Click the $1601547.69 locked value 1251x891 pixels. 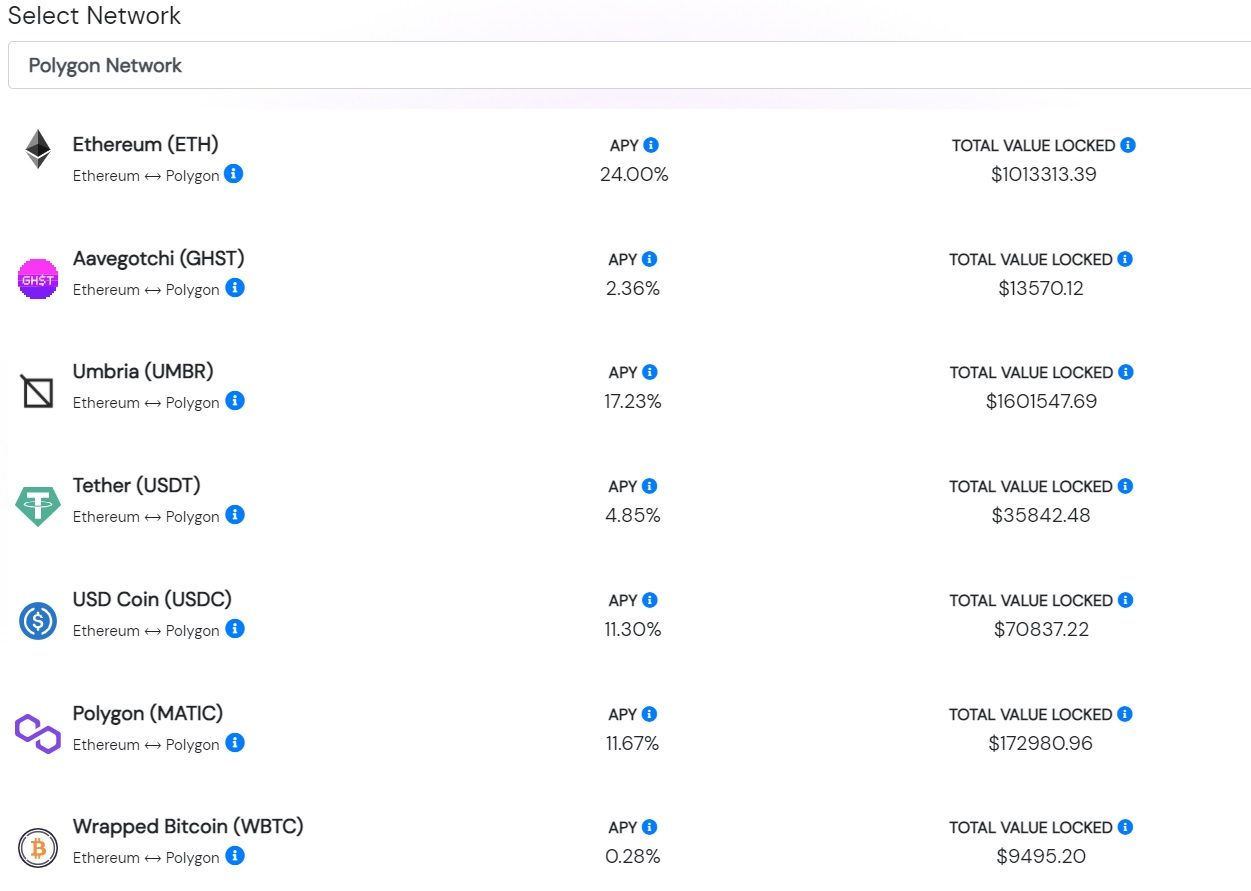tap(1041, 402)
